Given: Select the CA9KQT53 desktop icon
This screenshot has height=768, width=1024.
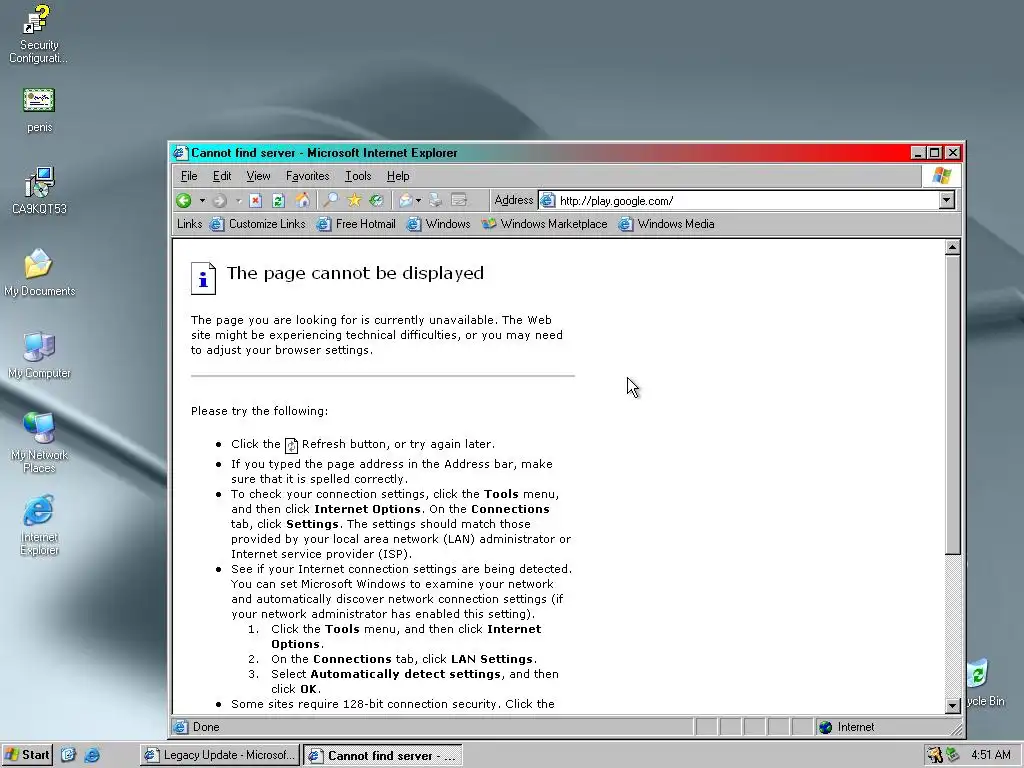Looking at the screenshot, I should coord(39,191).
